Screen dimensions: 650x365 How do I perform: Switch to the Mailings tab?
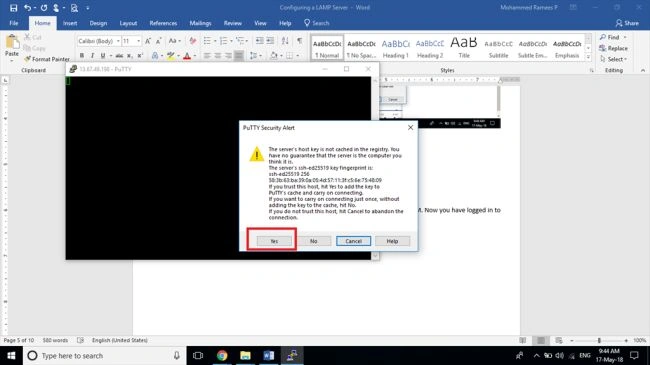[x=200, y=23]
